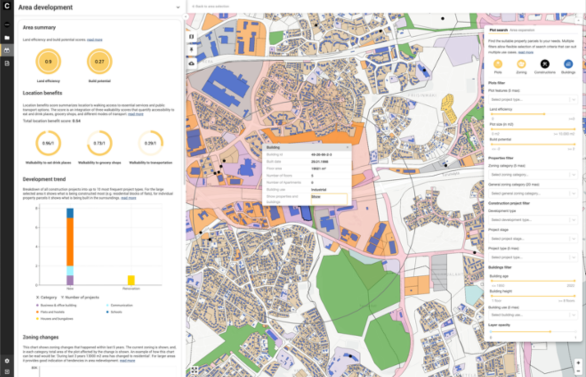This screenshot has width=586, height=377.
Task: Click read more link under Area summary
Action: pyautogui.click(x=95, y=40)
